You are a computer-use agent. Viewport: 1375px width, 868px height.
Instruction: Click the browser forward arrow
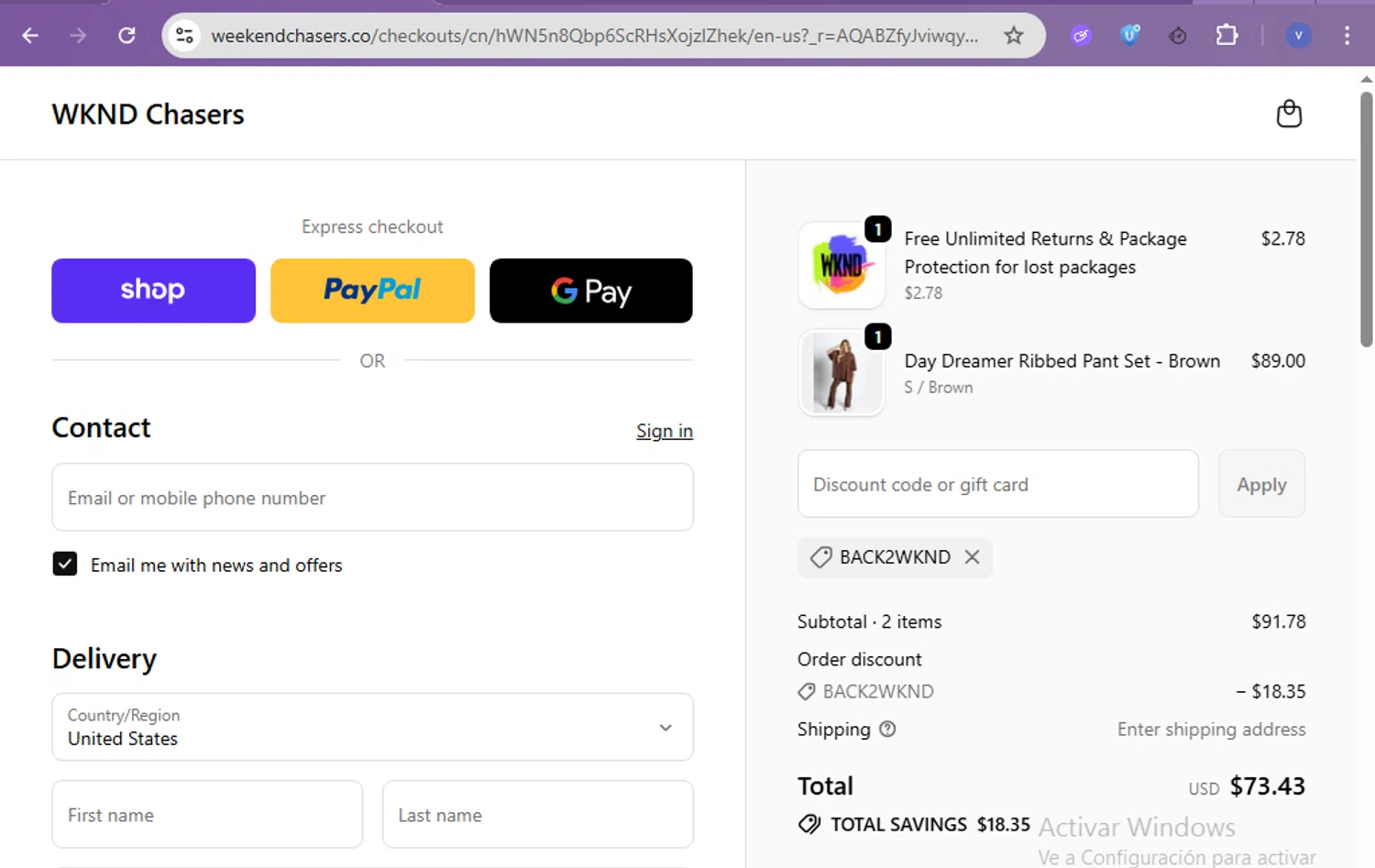coord(79,36)
